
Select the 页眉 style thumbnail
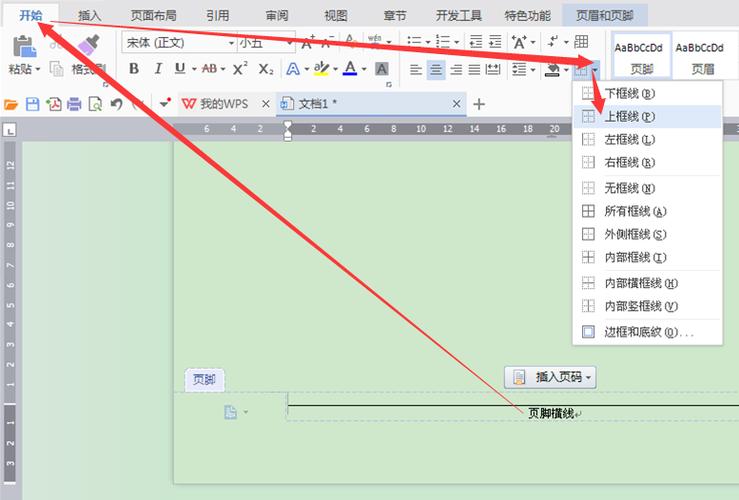point(701,56)
